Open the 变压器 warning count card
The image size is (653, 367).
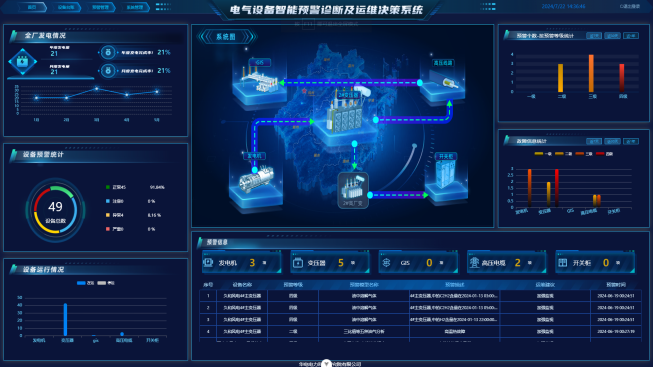coord(330,262)
